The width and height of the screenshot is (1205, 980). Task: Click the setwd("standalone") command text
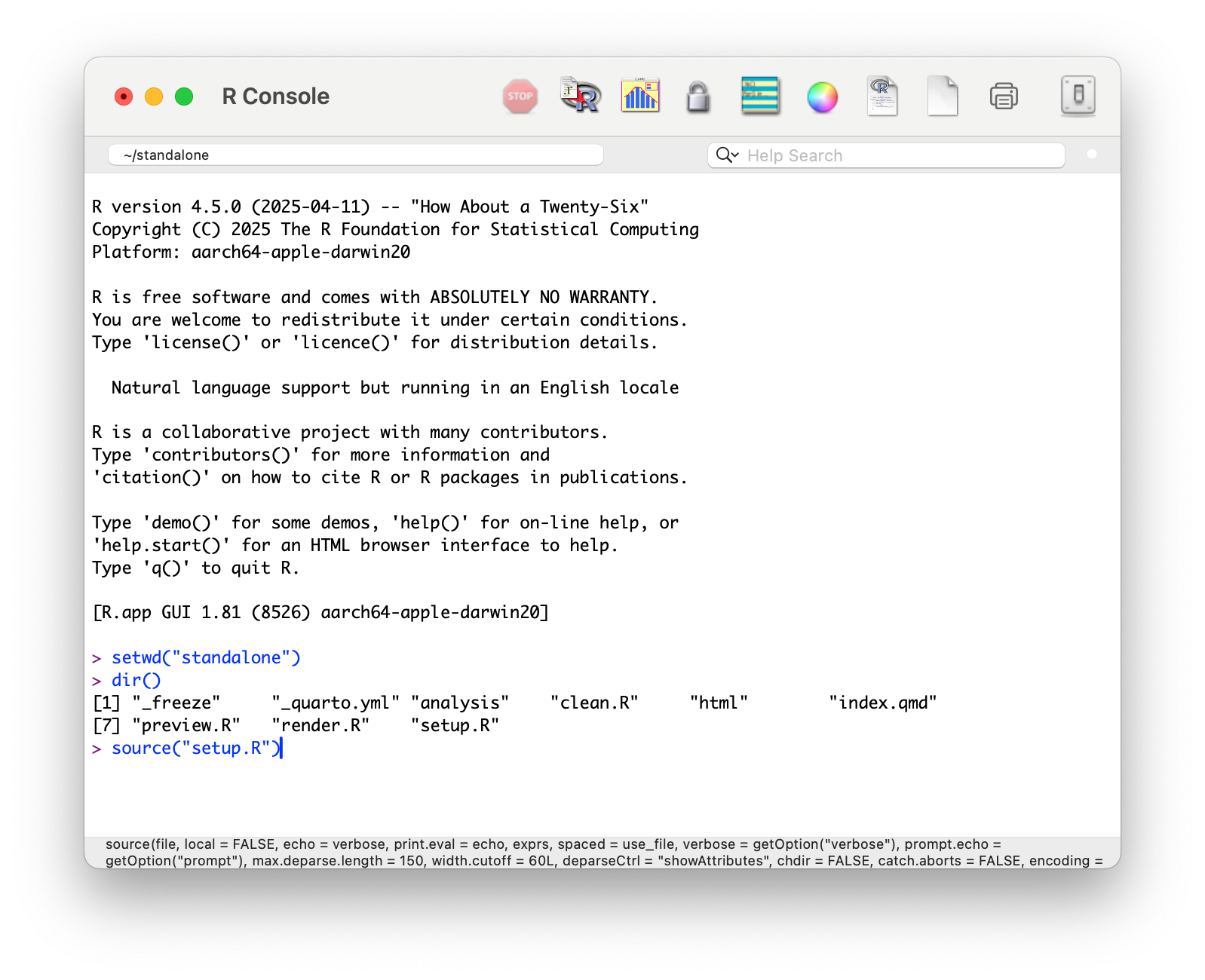click(206, 657)
